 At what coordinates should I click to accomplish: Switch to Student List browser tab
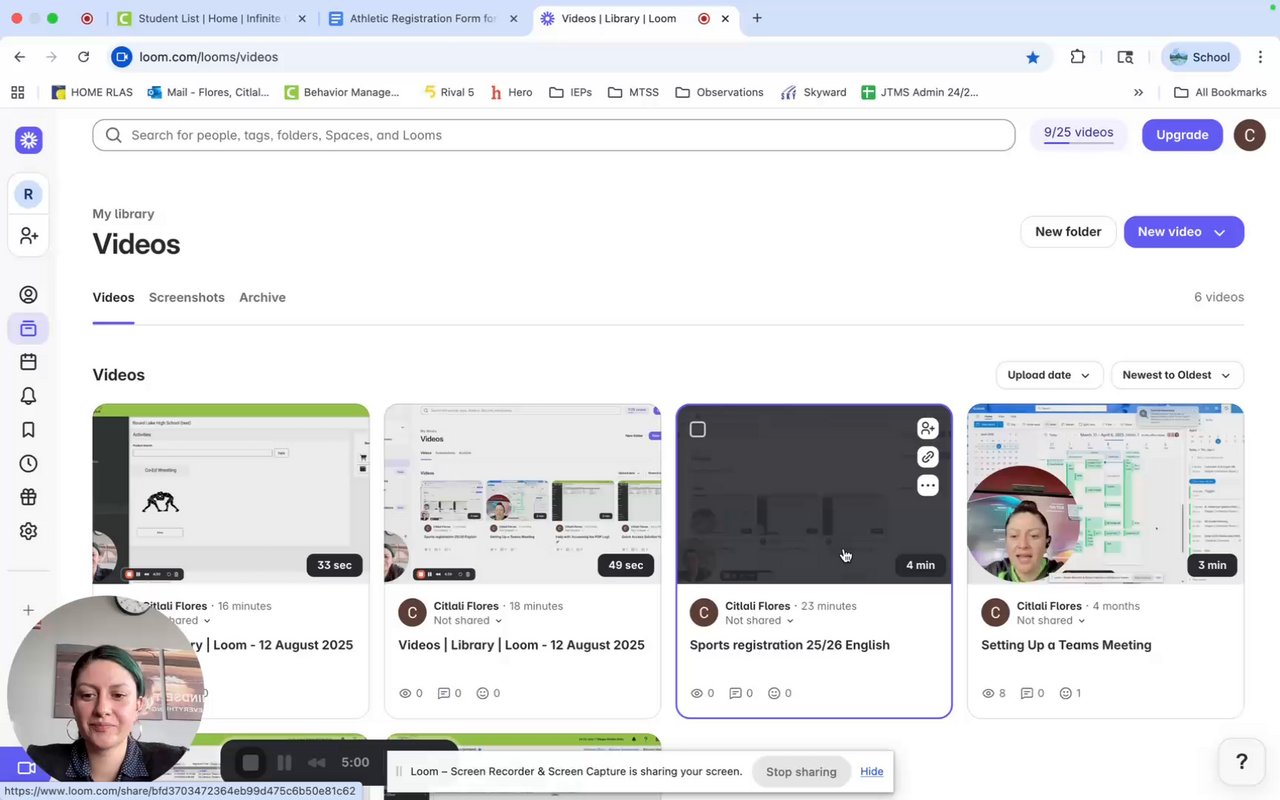[x=212, y=18]
